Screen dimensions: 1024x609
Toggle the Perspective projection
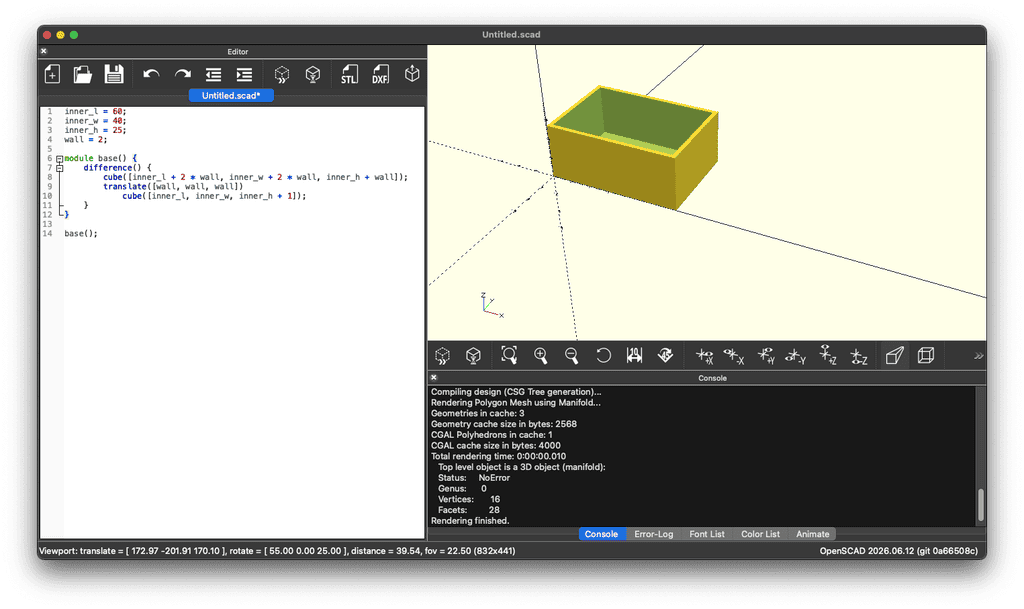point(895,356)
